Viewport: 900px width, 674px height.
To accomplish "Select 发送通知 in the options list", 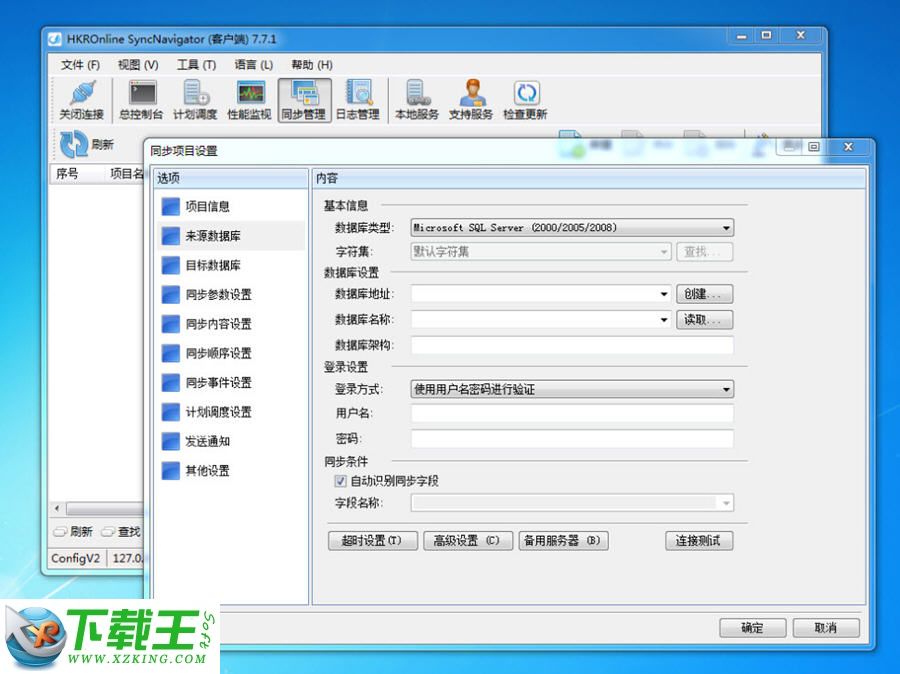I will (230, 441).
